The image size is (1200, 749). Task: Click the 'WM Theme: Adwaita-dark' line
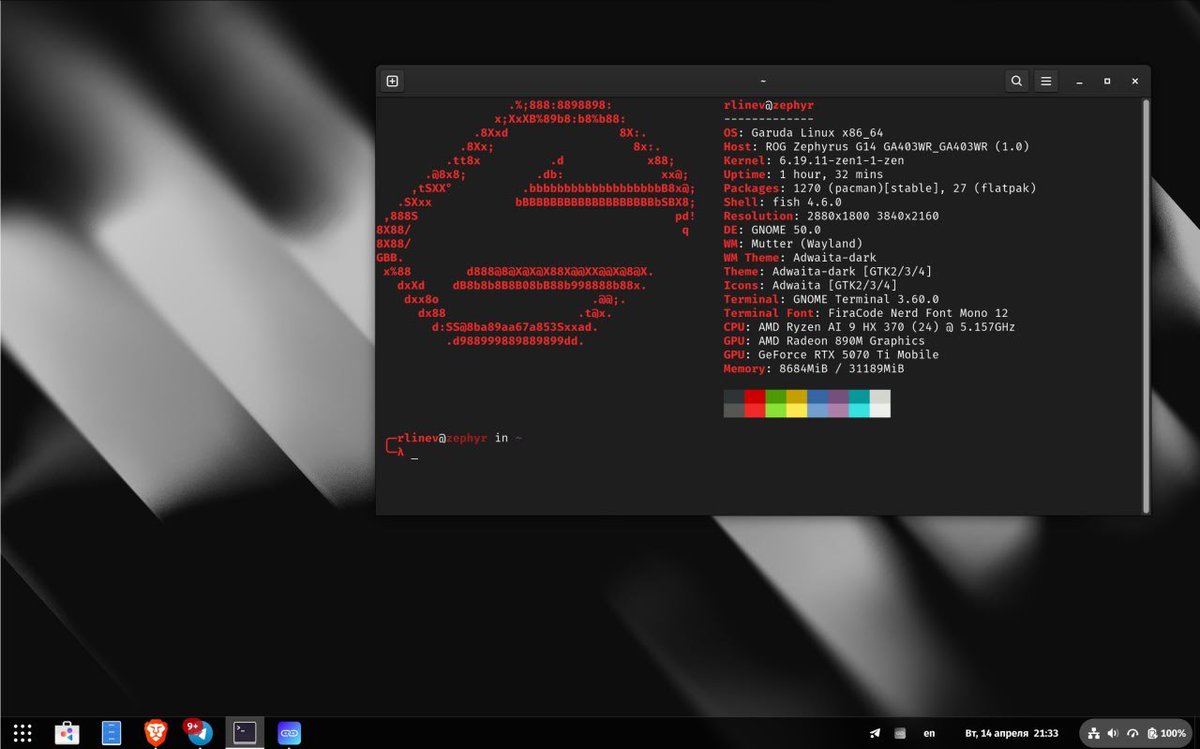[800, 258]
